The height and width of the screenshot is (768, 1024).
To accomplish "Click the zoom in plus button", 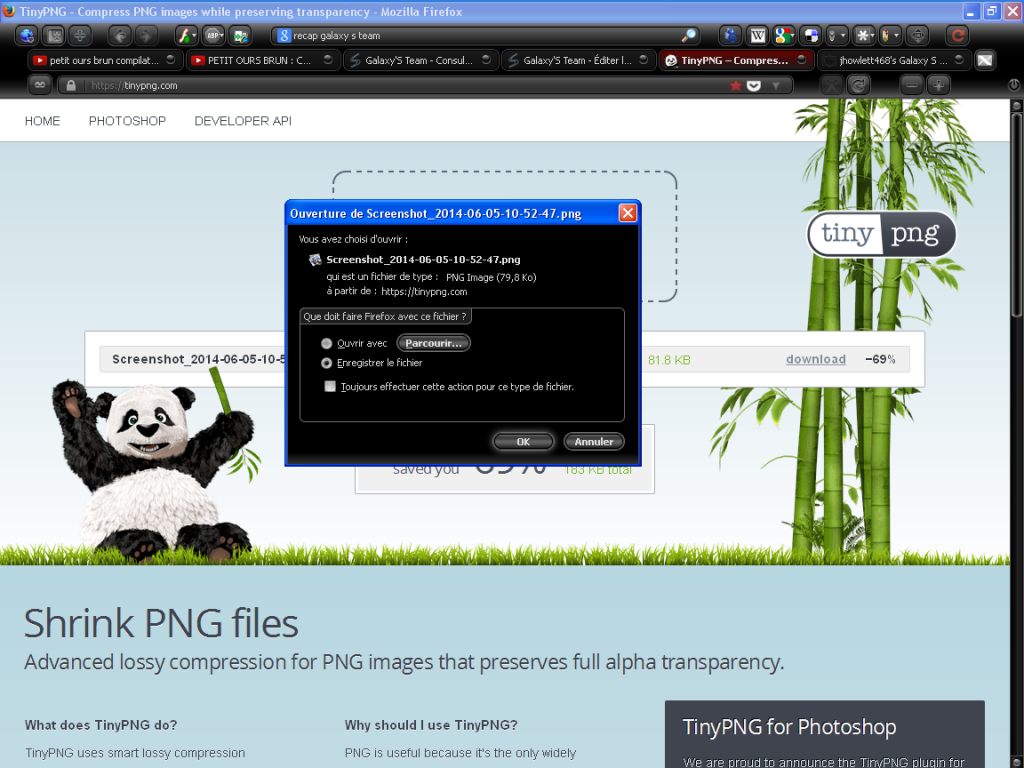I will pos(938,85).
